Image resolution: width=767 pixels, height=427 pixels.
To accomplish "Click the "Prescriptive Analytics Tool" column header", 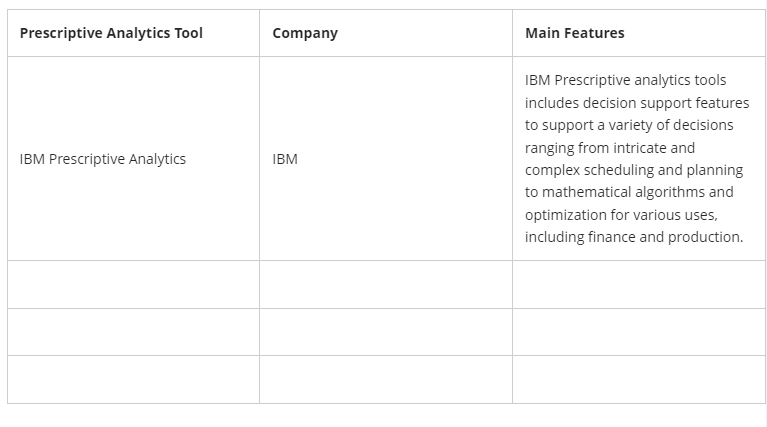I will pyautogui.click(x=111, y=33).
